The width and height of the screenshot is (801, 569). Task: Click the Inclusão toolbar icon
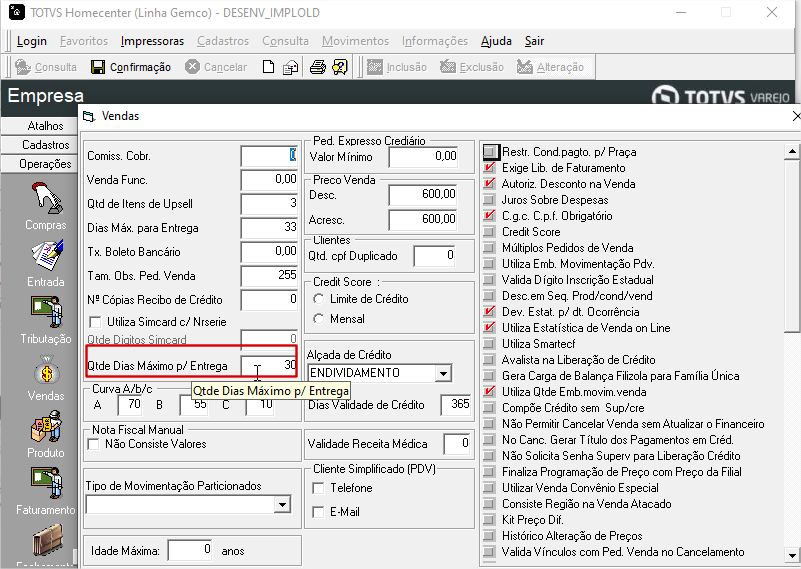(374, 67)
